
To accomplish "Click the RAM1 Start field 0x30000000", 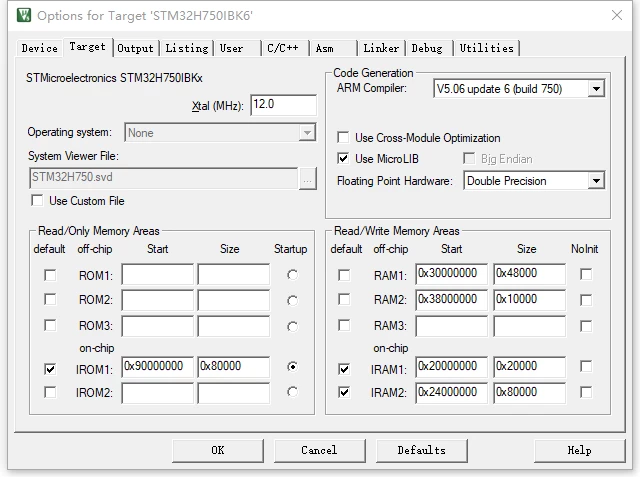I will 452,274.
